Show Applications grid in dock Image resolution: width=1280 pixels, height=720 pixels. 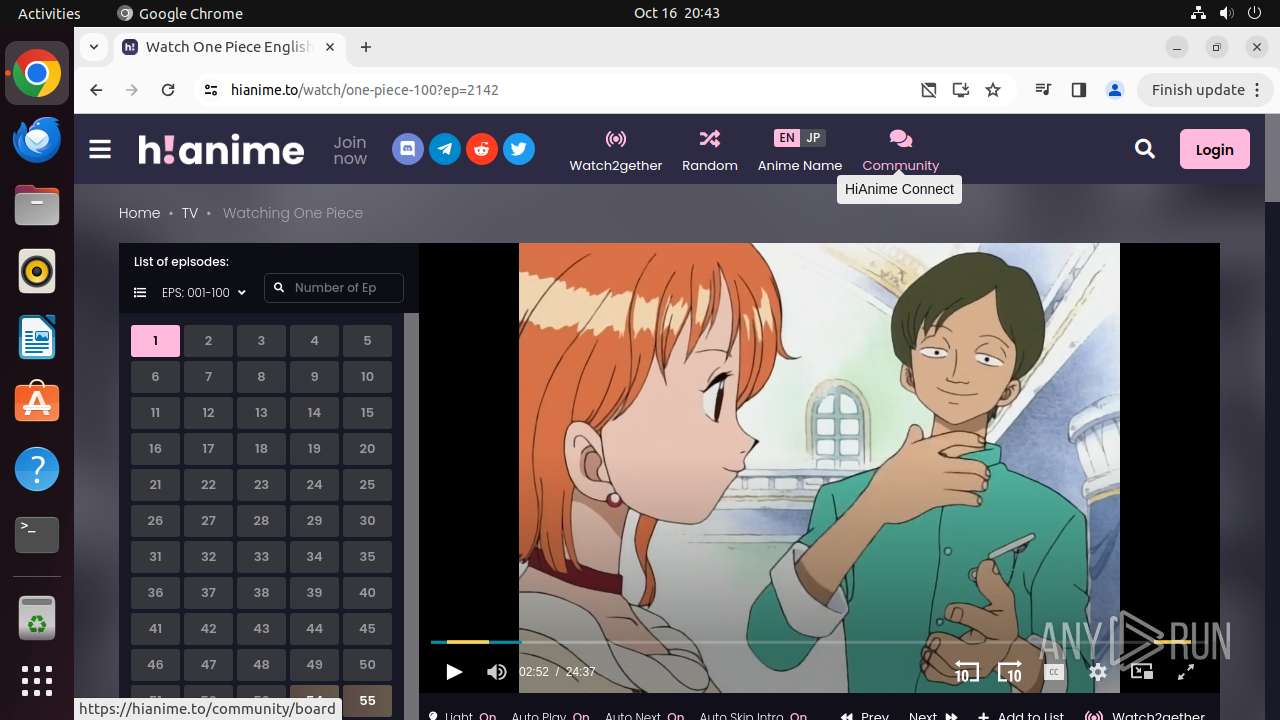click(37, 681)
